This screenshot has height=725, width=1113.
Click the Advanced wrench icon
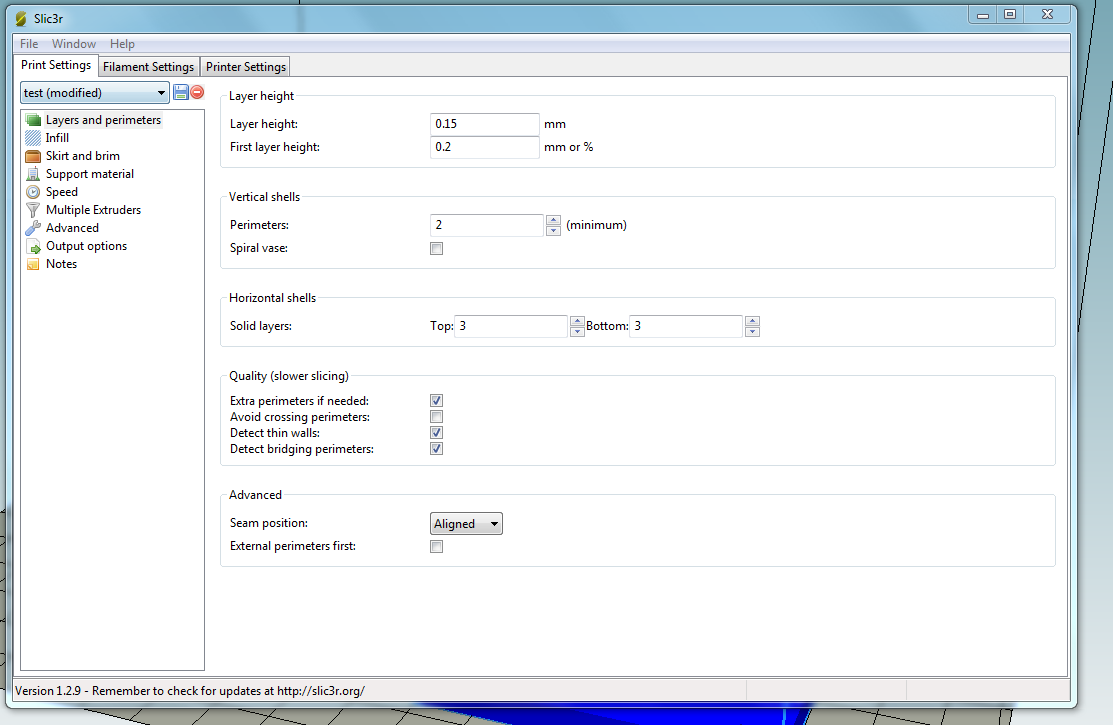(33, 228)
